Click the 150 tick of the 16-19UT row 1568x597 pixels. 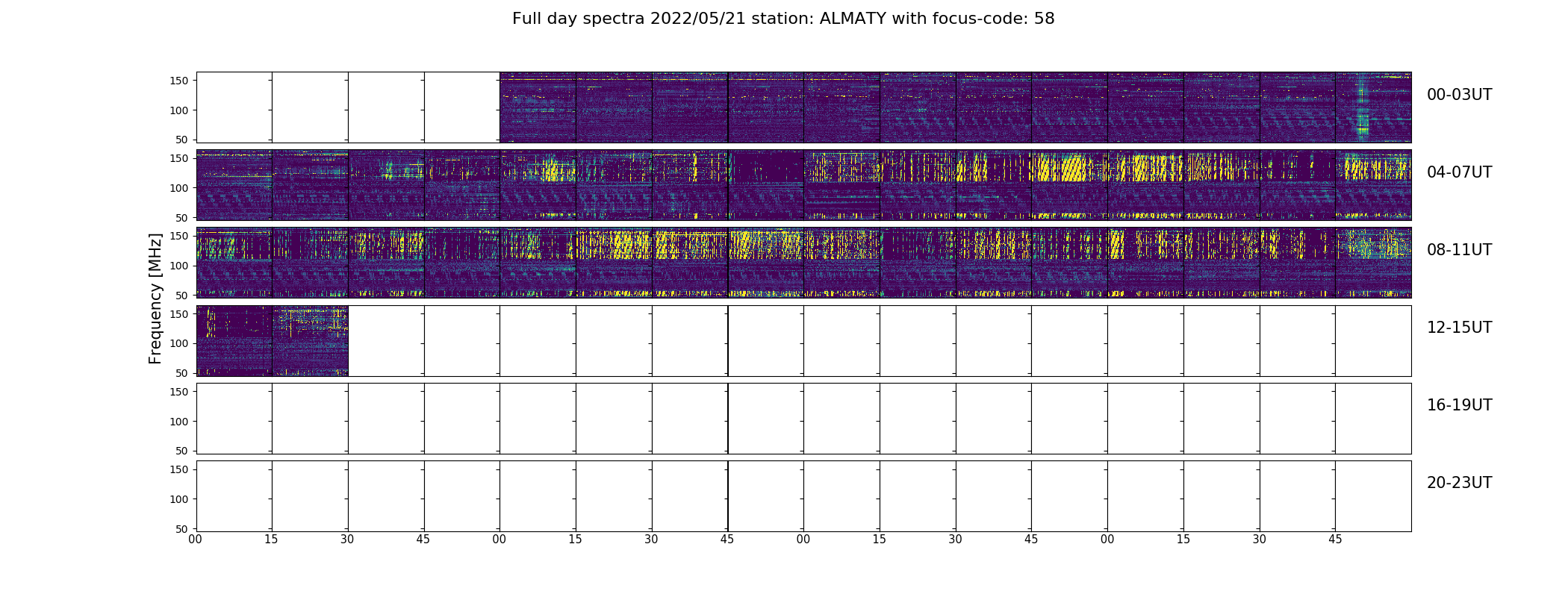180,392
